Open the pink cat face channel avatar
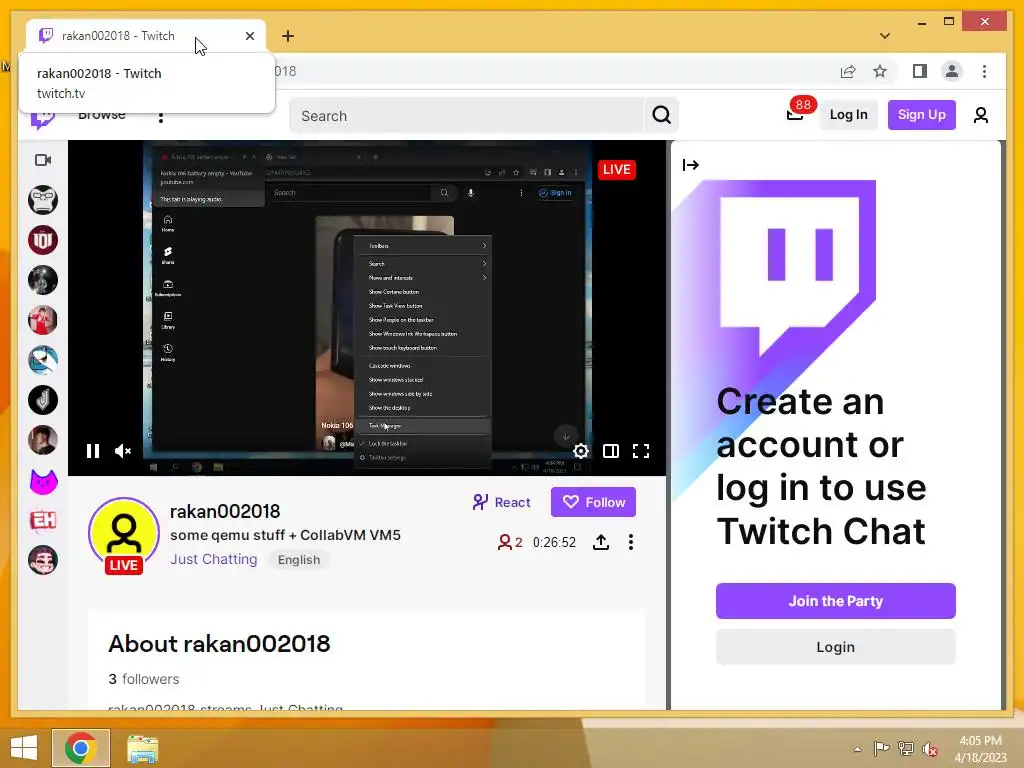Screen dimensions: 1024x768 pos(43,481)
